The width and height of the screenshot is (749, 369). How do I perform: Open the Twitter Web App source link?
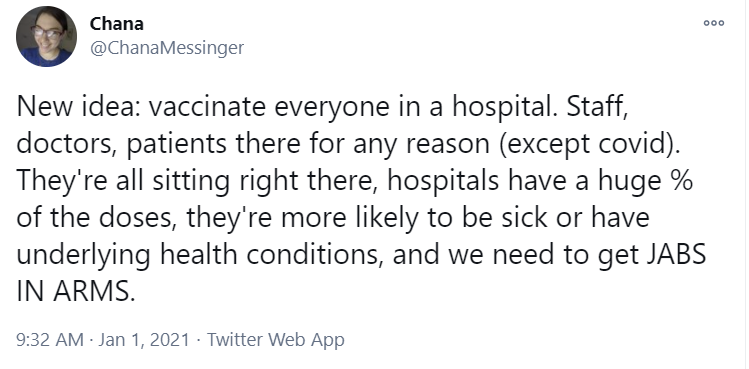pos(276,340)
